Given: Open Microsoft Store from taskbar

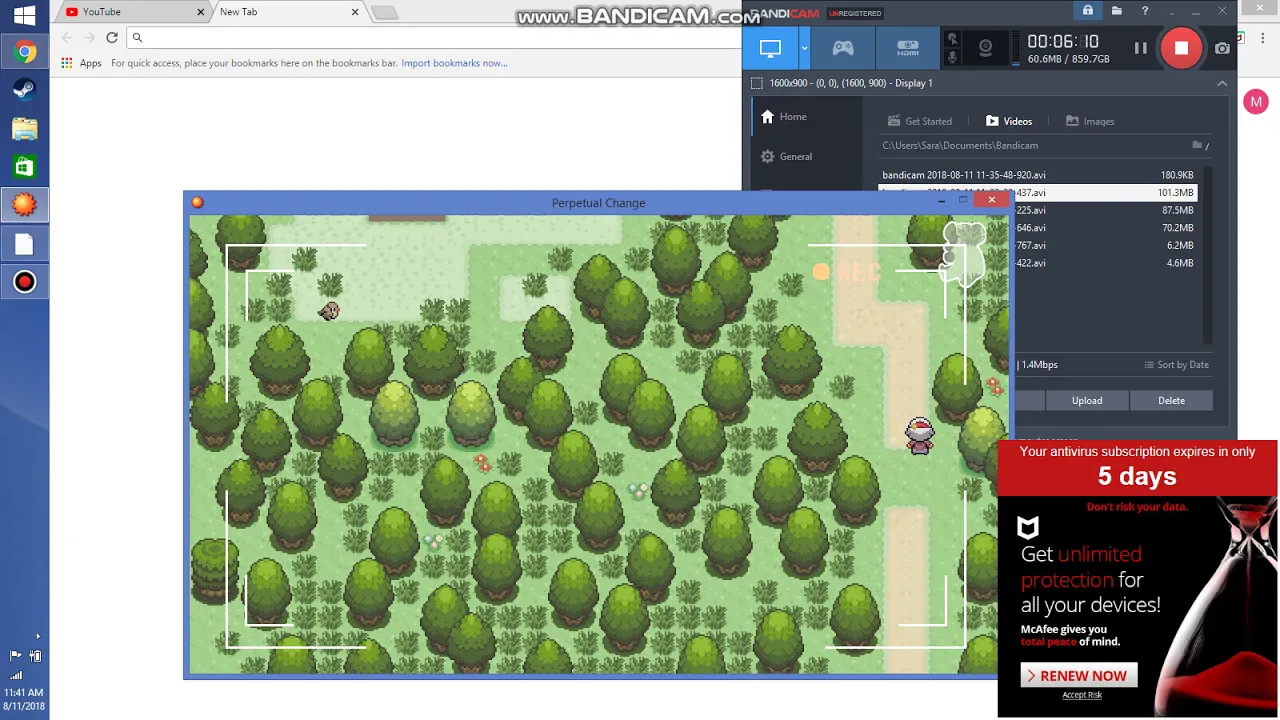Looking at the screenshot, I should point(24,167).
